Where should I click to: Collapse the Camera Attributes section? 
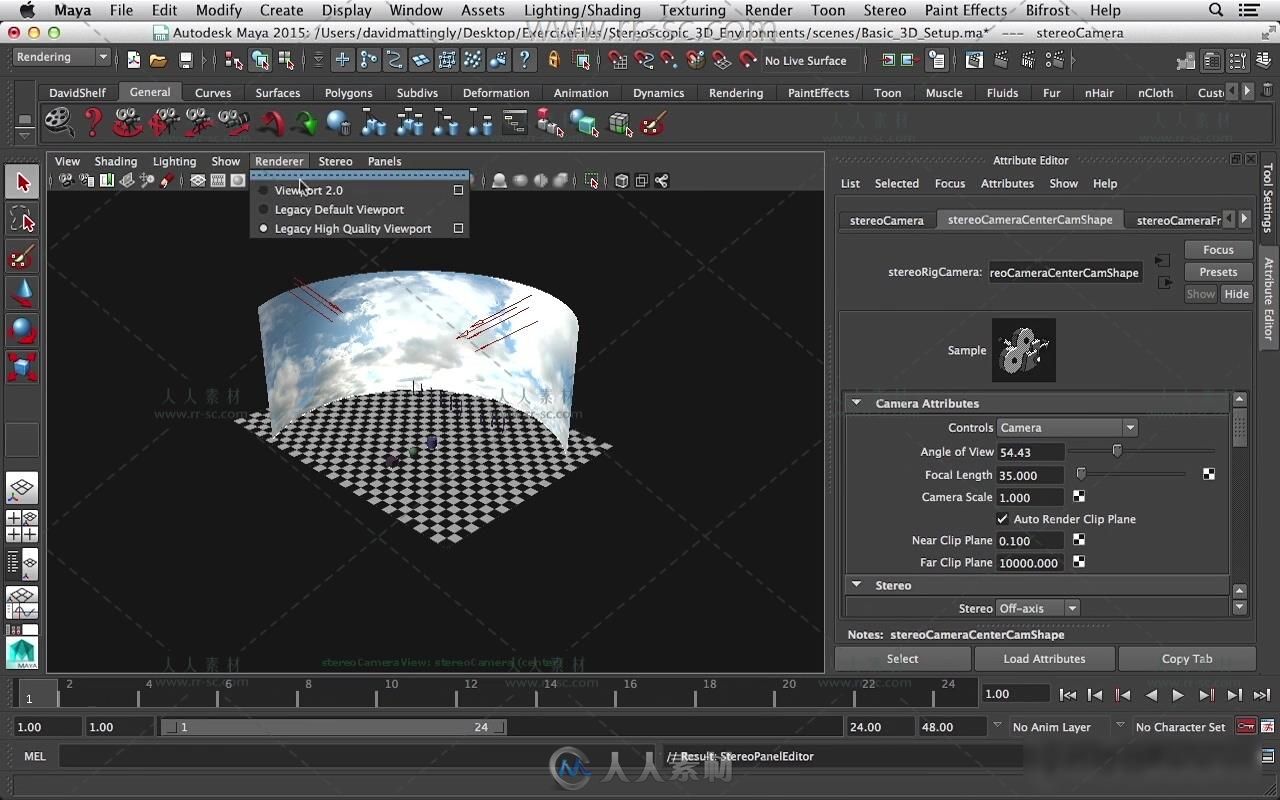tap(856, 403)
